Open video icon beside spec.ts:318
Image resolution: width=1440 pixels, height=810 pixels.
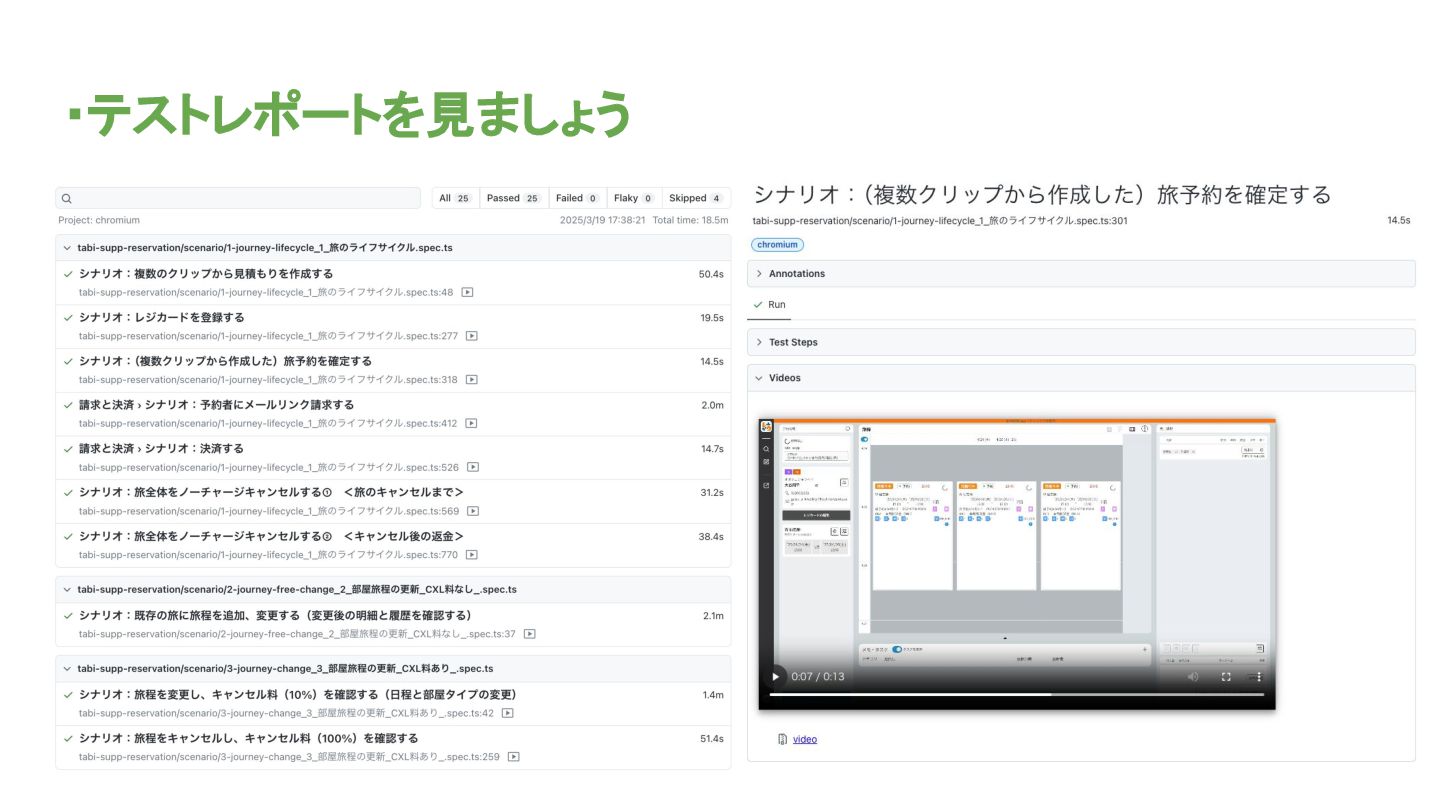(472, 380)
